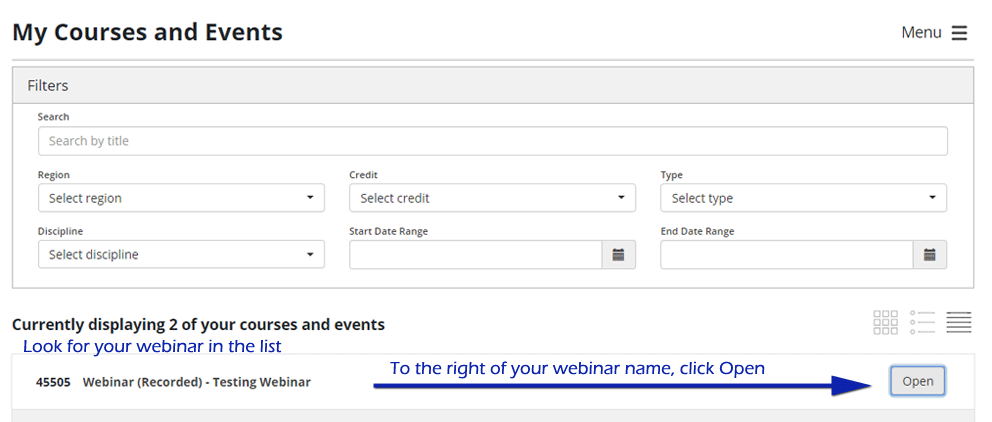Expand the Select region dropdown
992x422 pixels.
[181, 198]
